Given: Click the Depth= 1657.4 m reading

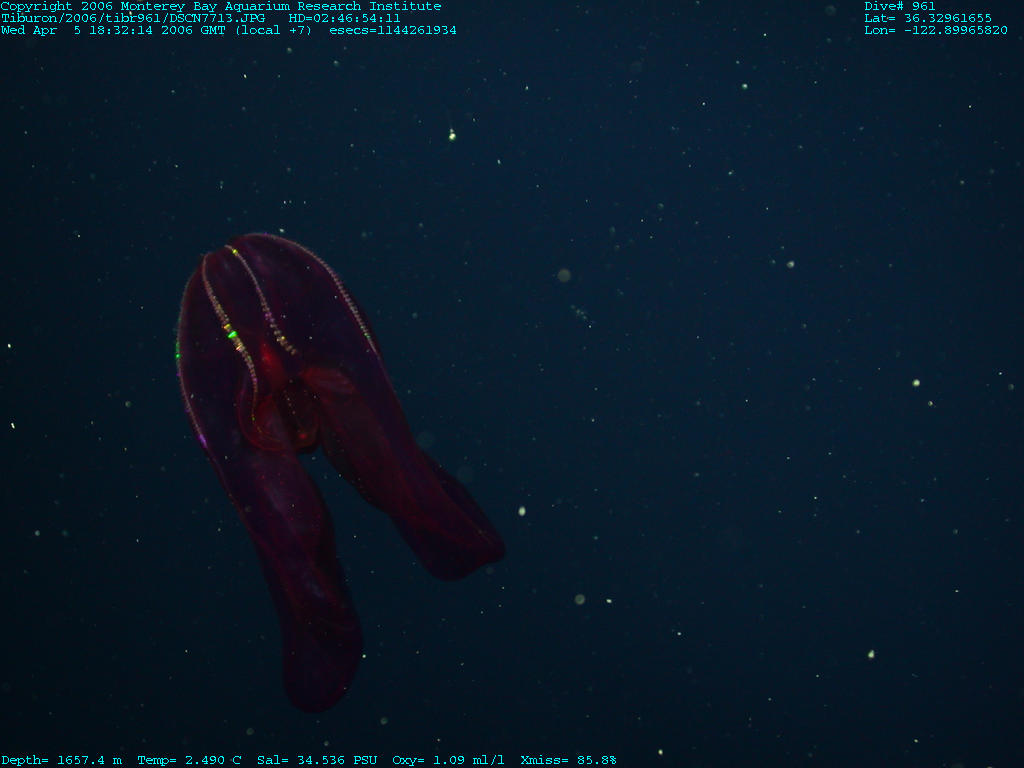Looking at the screenshot, I should pyautogui.click(x=61, y=760).
